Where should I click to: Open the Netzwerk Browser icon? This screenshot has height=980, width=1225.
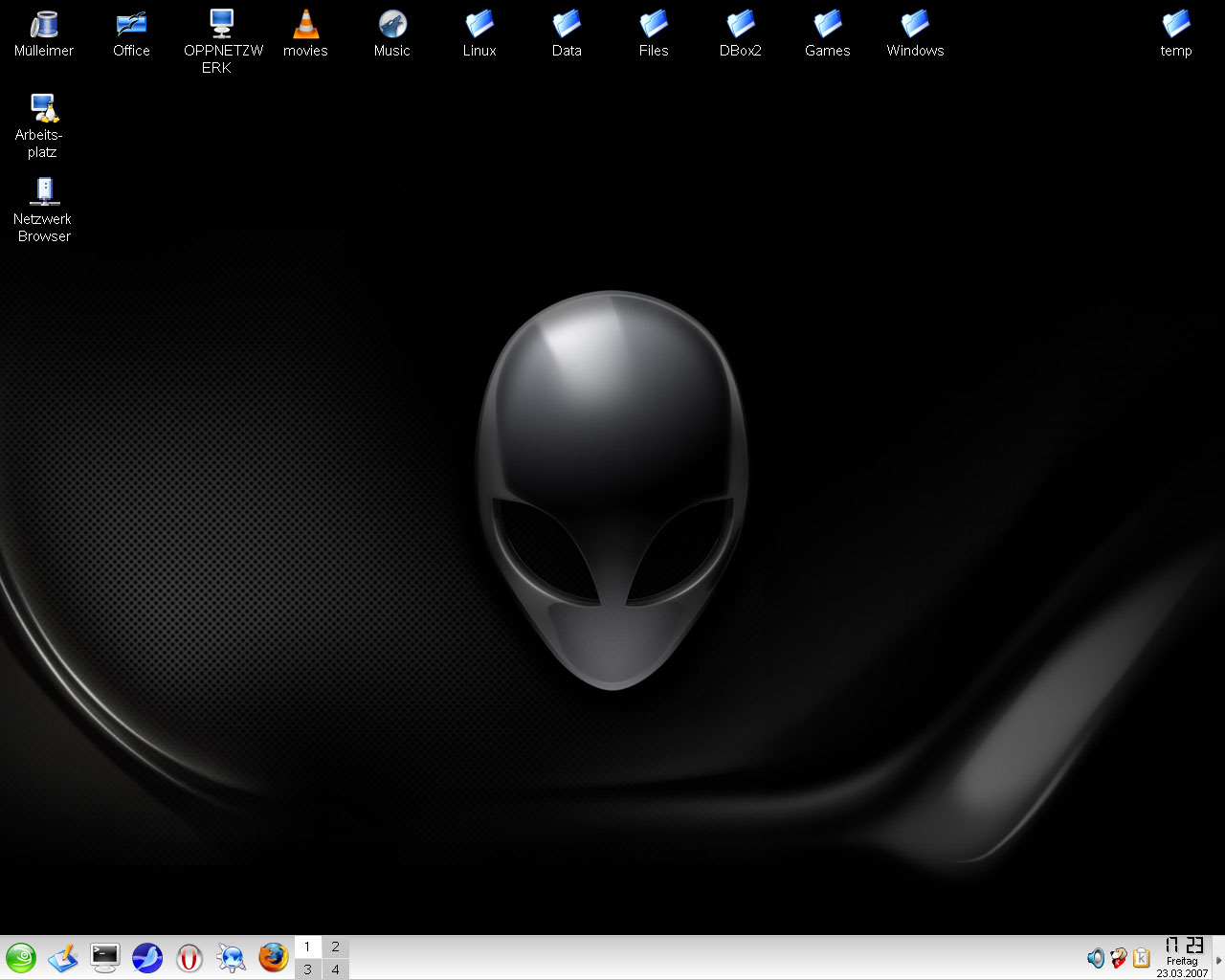[x=44, y=192]
